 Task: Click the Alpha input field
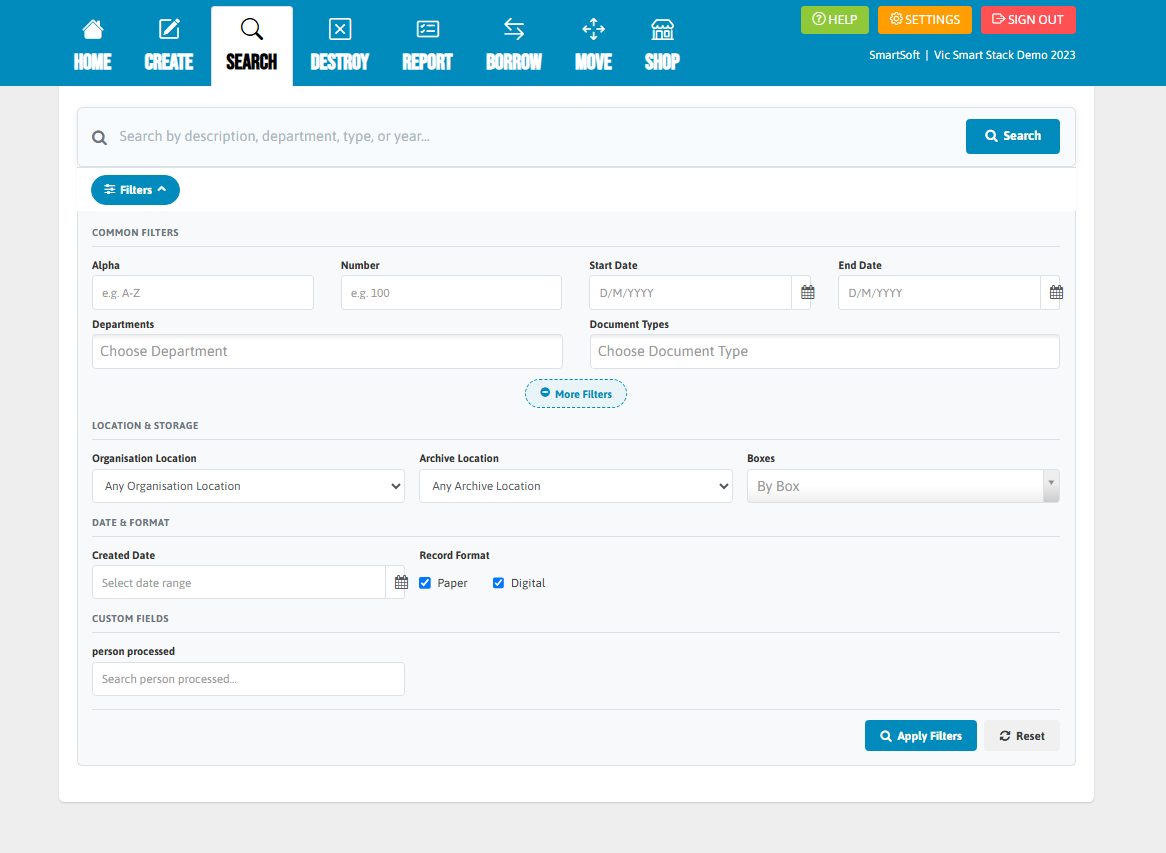[203, 293]
